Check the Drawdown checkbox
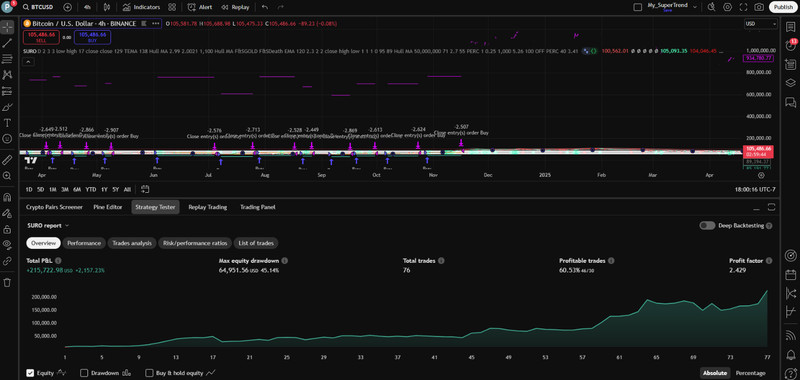The image size is (800, 380). (84, 373)
